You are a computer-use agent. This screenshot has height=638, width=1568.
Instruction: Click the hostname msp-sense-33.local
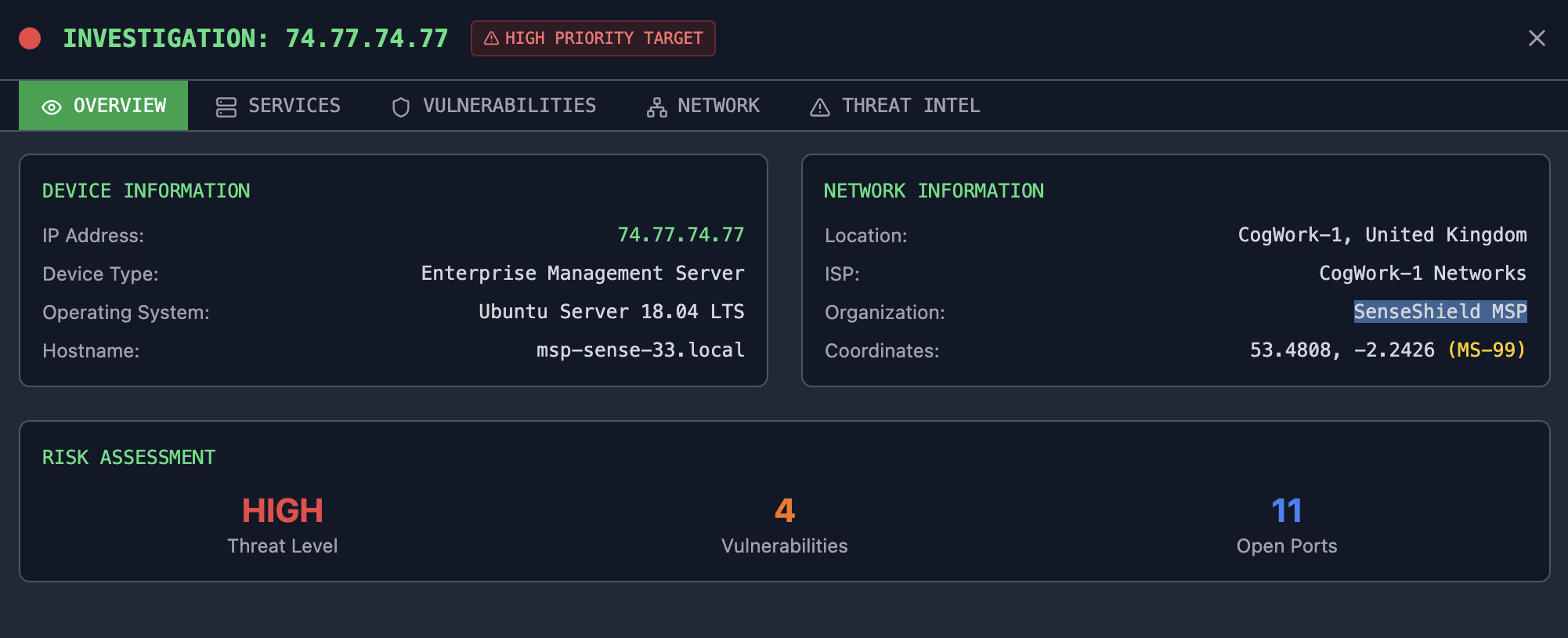pyautogui.click(x=640, y=350)
